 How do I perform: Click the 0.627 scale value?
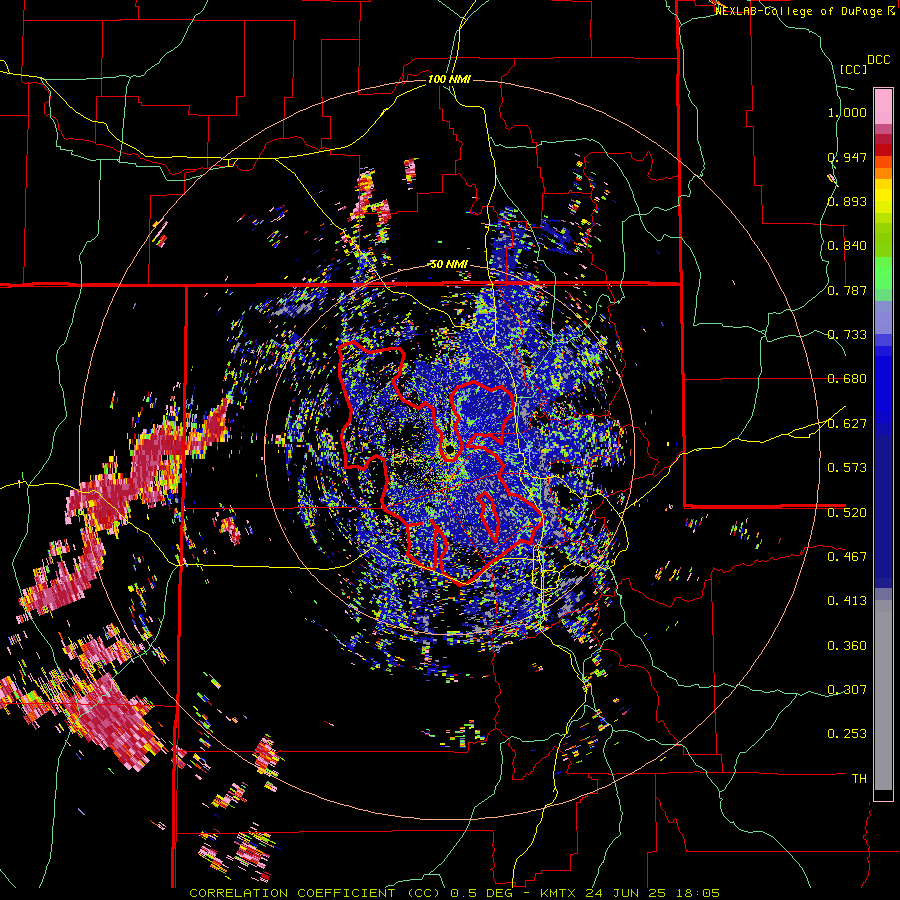pos(847,424)
